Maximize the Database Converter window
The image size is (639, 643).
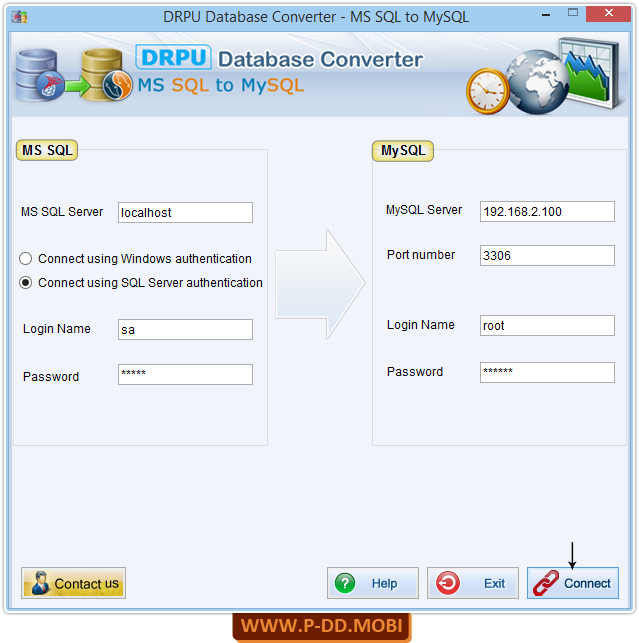tap(573, 13)
